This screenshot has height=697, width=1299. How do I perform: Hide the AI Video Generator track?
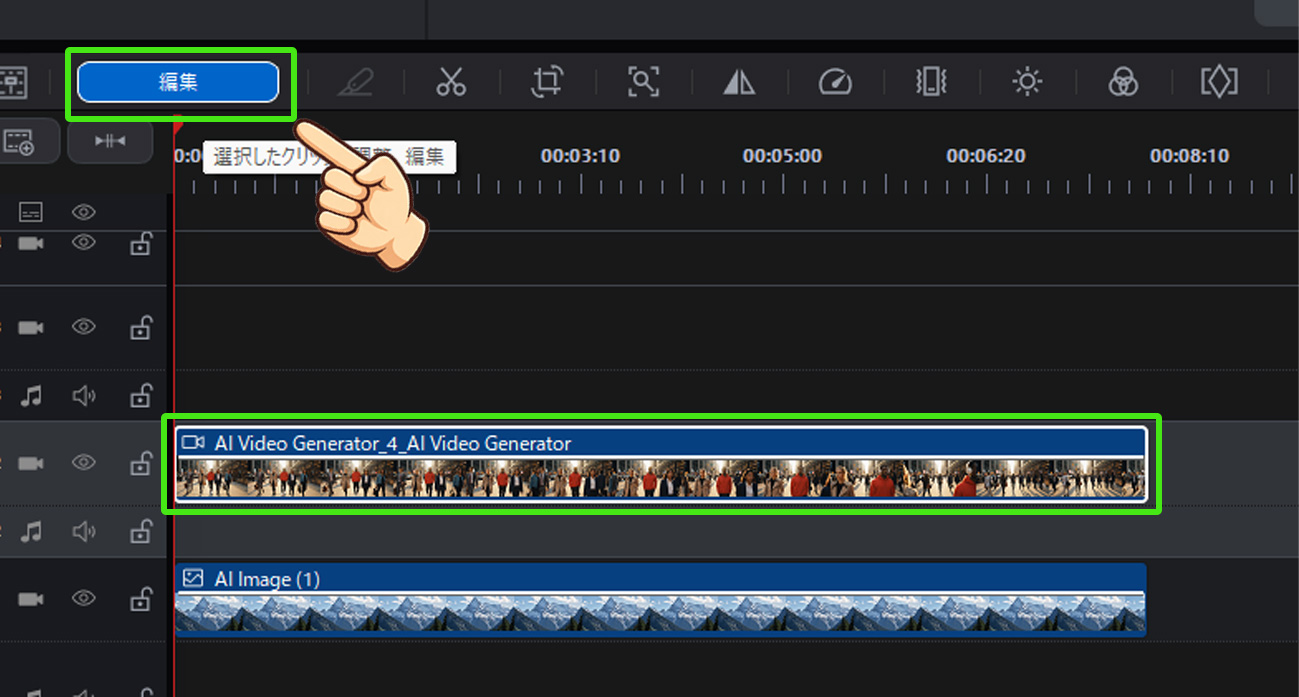[x=84, y=462]
